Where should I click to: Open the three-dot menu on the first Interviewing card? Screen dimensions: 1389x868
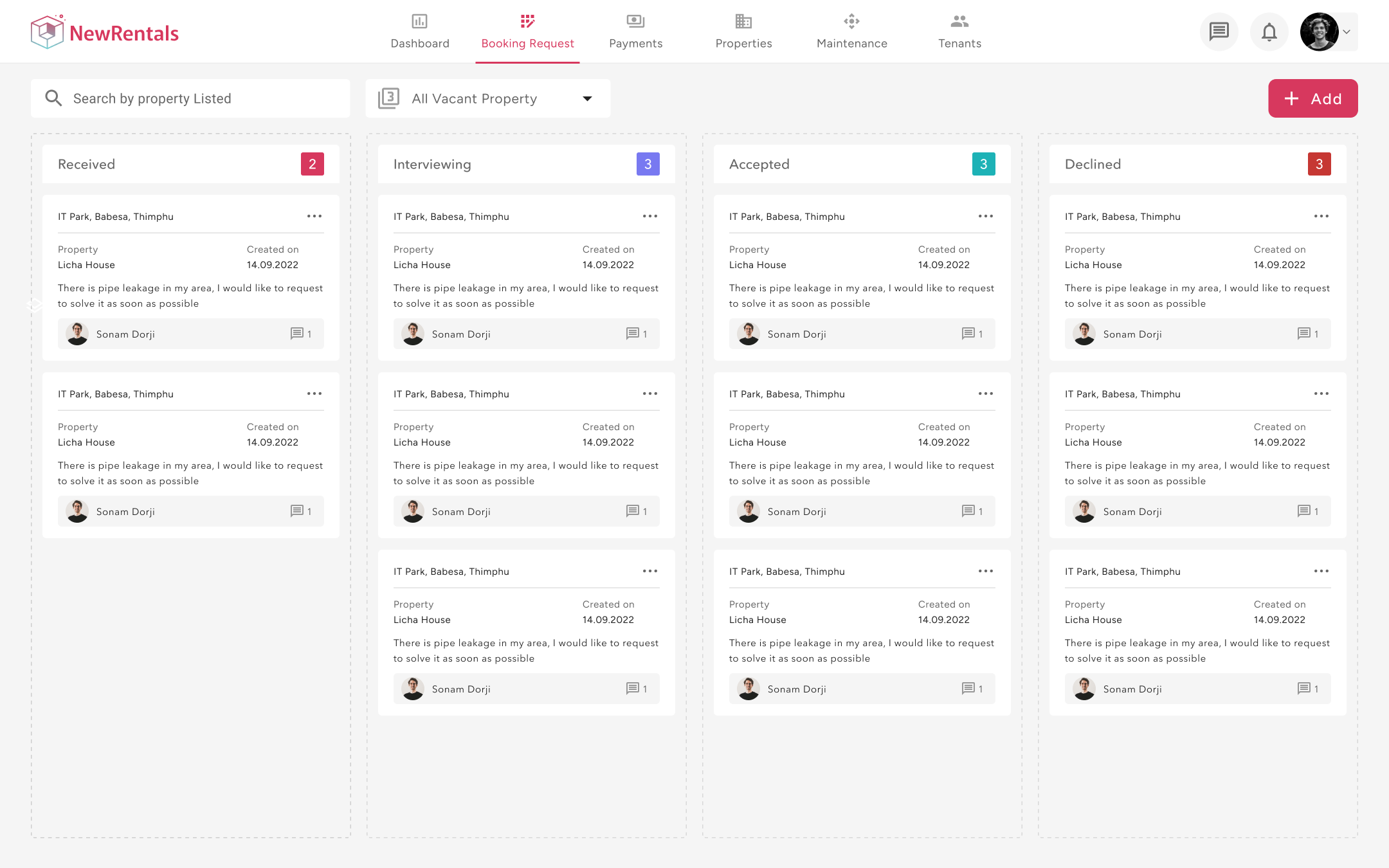pyautogui.click(x=649, y=216)
